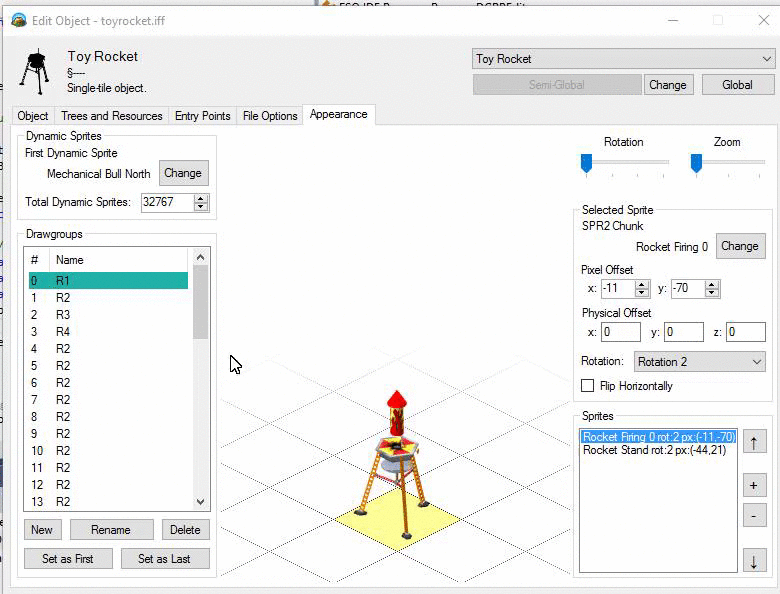Select drawgroup row number 13
Image resolution: width=780 pixels, height=594 pixels.
108,501
